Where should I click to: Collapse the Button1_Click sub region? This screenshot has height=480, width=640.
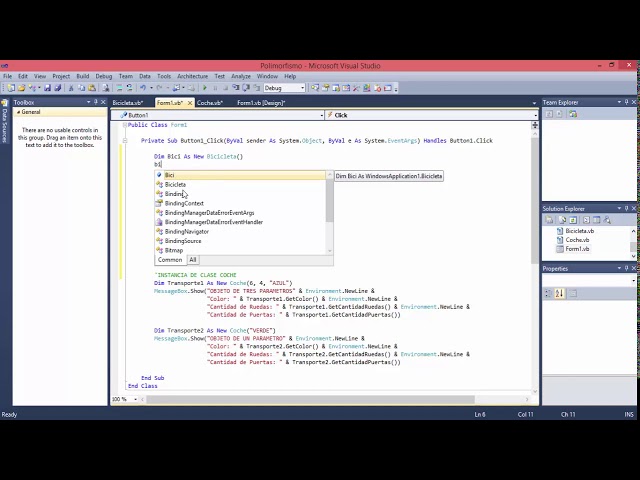[x=125, y=140]
